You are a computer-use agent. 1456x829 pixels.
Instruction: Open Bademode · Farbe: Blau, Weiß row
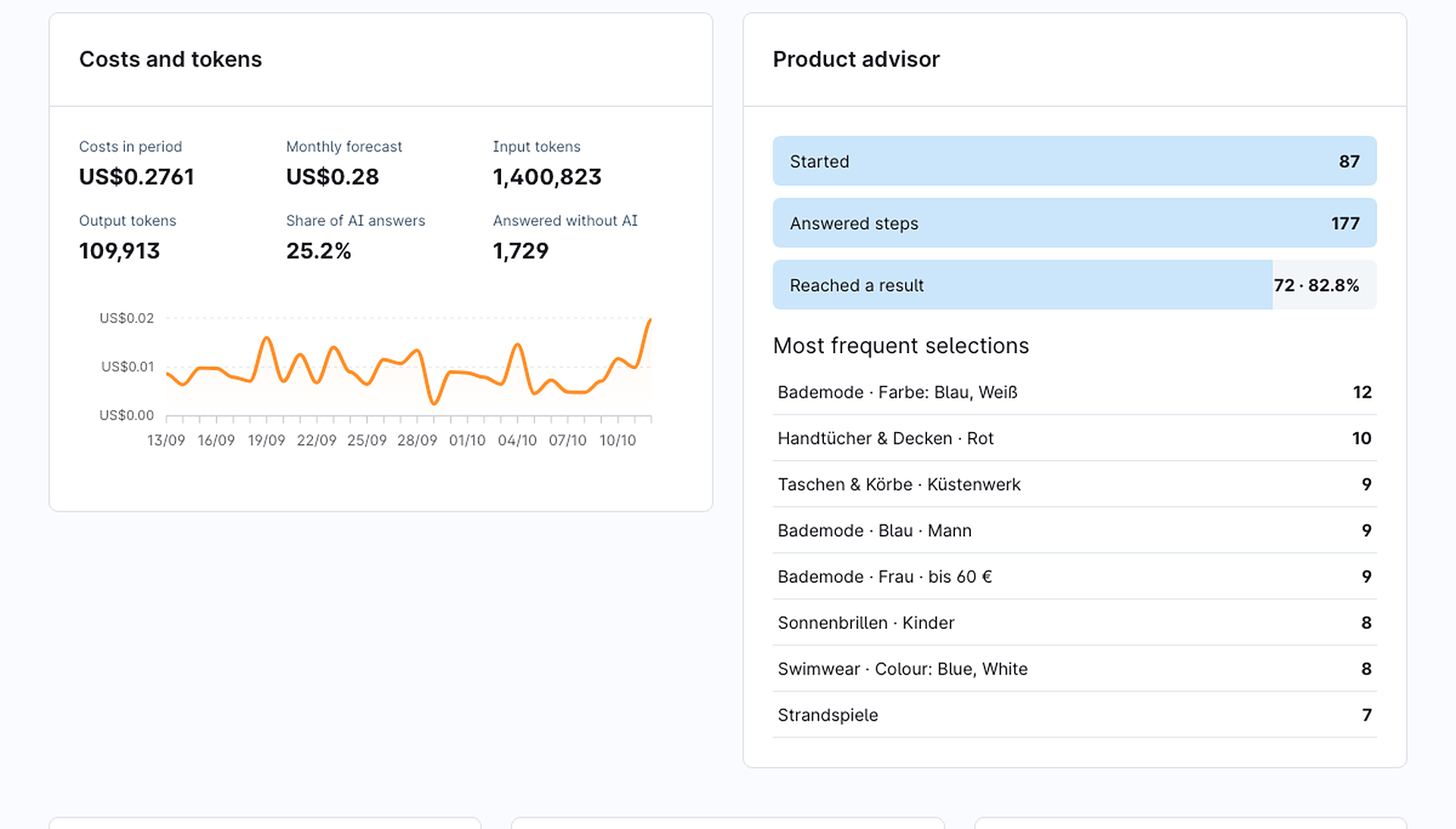pos(1074,392)
